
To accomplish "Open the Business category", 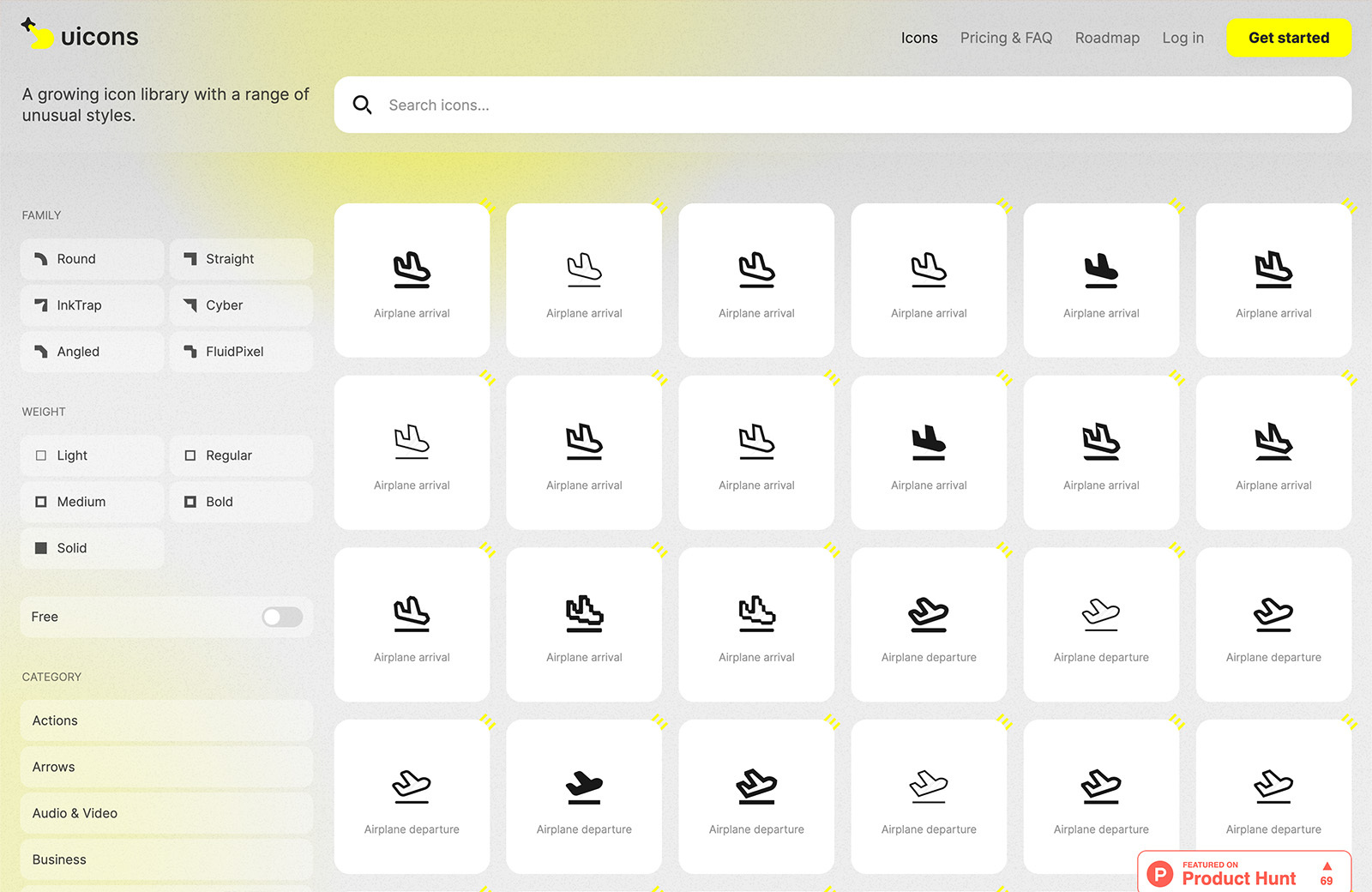I will [166, 859].
